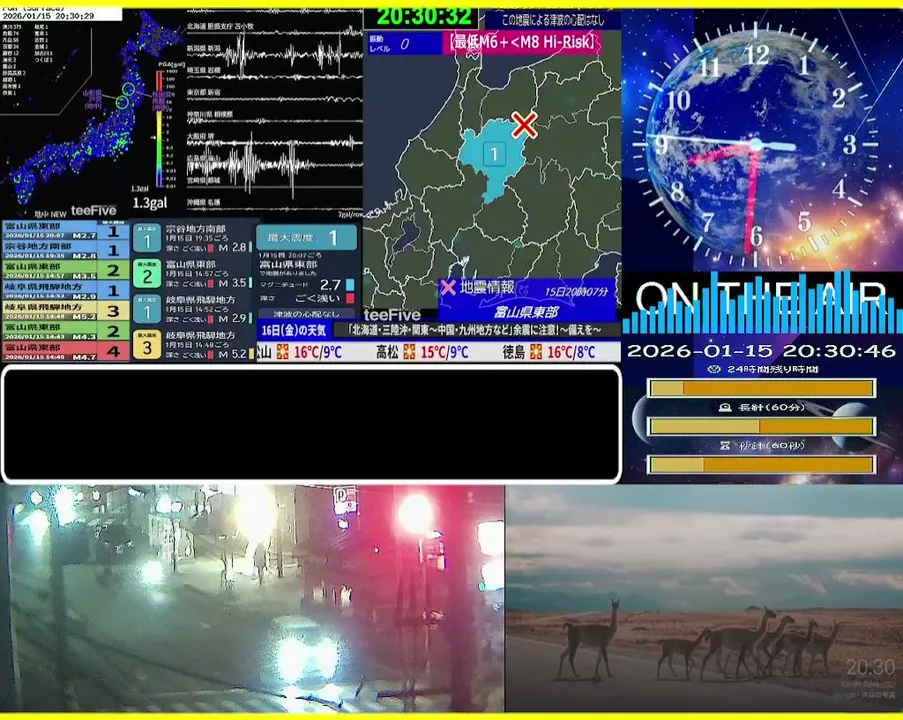The image size is (903, 720).
Task: Click intensity badge 3 for 岐阜県飛騨地方 M 5.2
Action: (147, 344)
